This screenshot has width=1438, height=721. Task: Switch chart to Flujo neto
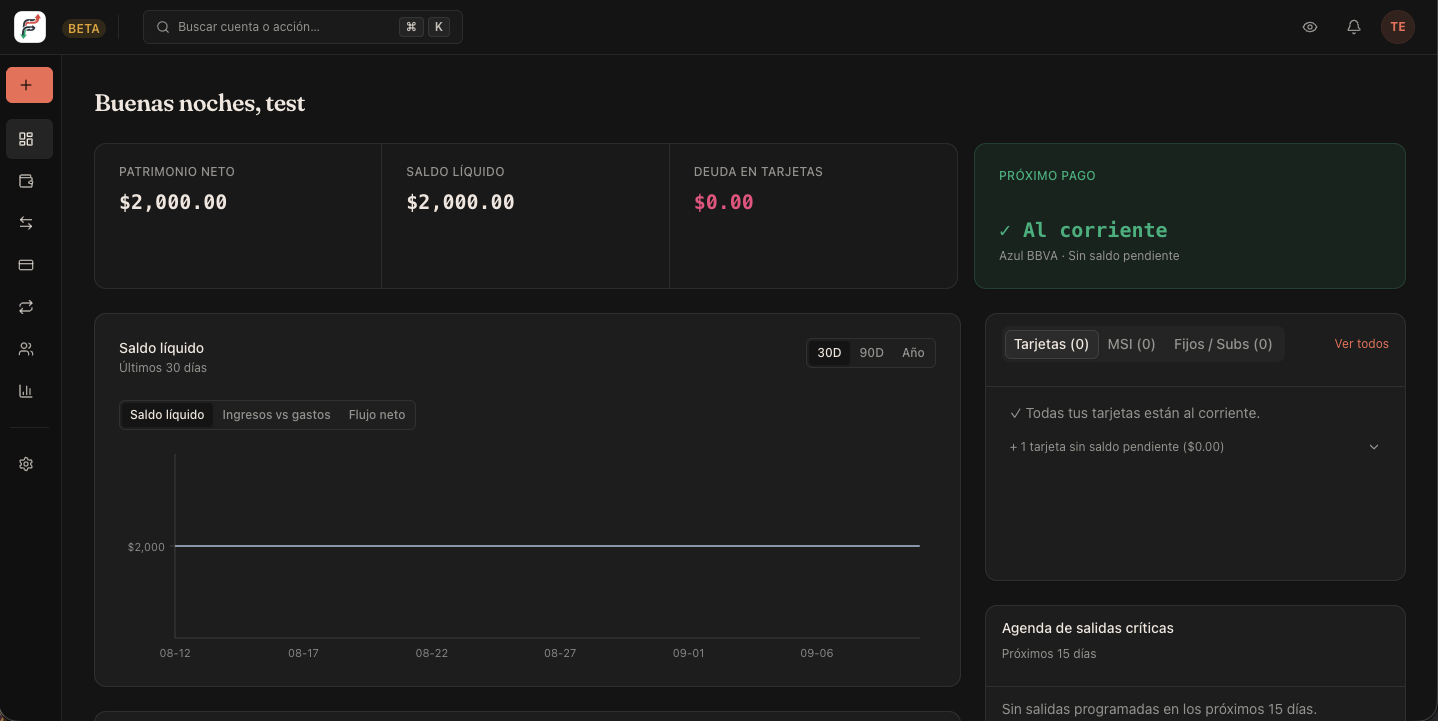click(x=377, y=415)
